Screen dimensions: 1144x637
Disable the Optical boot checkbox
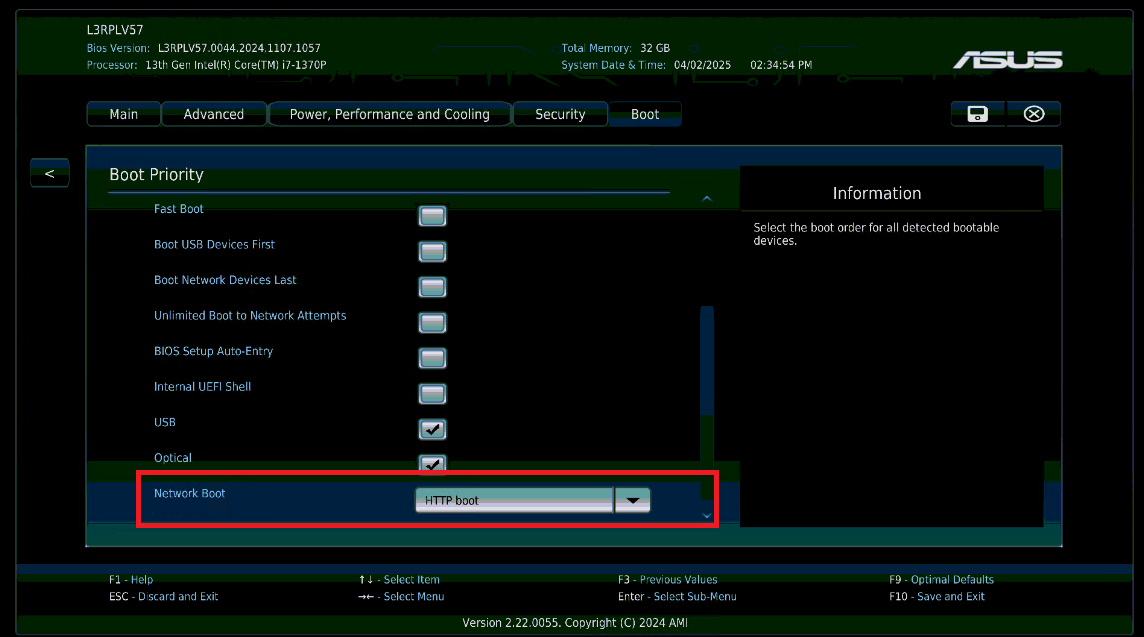click(432, 464)
